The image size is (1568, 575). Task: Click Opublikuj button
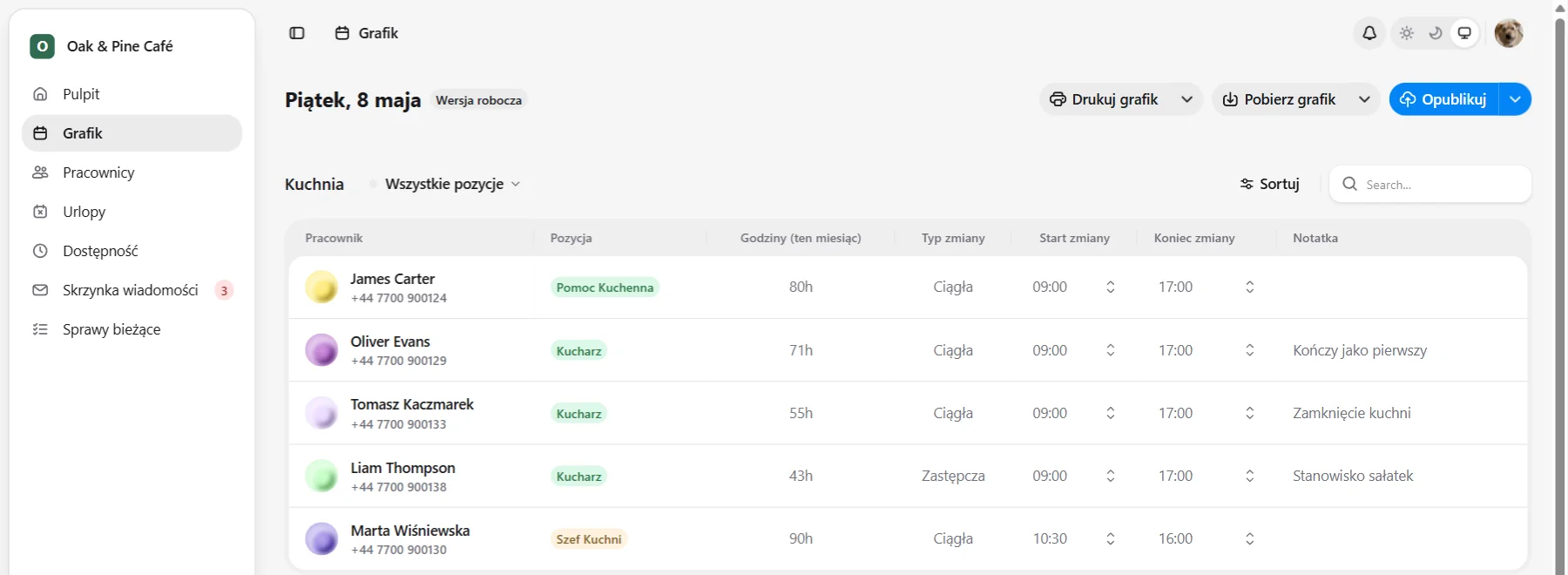tap(1443, 99)
